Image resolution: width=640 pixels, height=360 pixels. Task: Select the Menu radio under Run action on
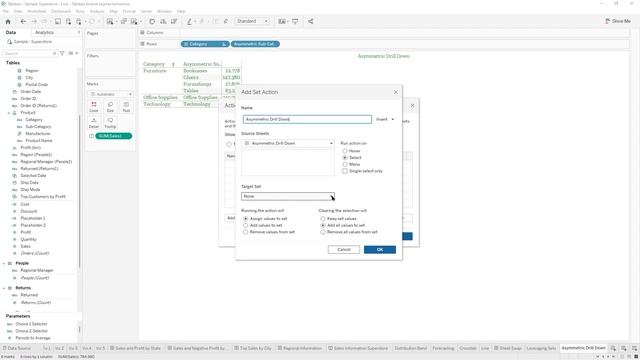point(345,164)
